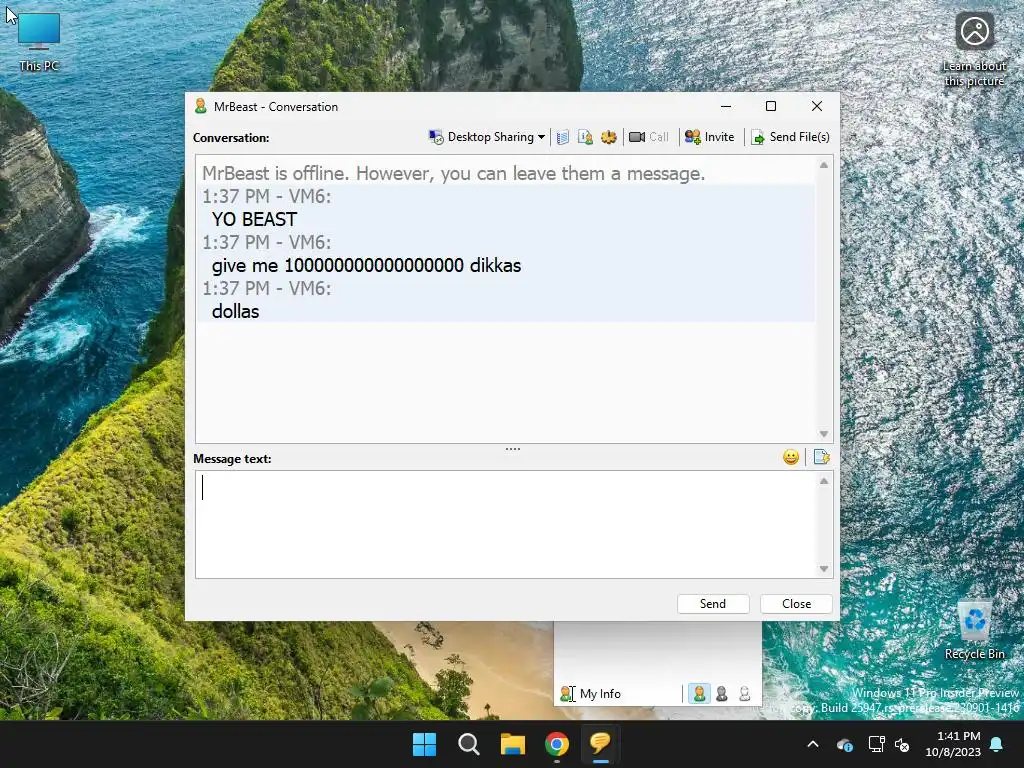Focus the Message text input box
This screenshot has width=1024, height=768.
(506, 524)
